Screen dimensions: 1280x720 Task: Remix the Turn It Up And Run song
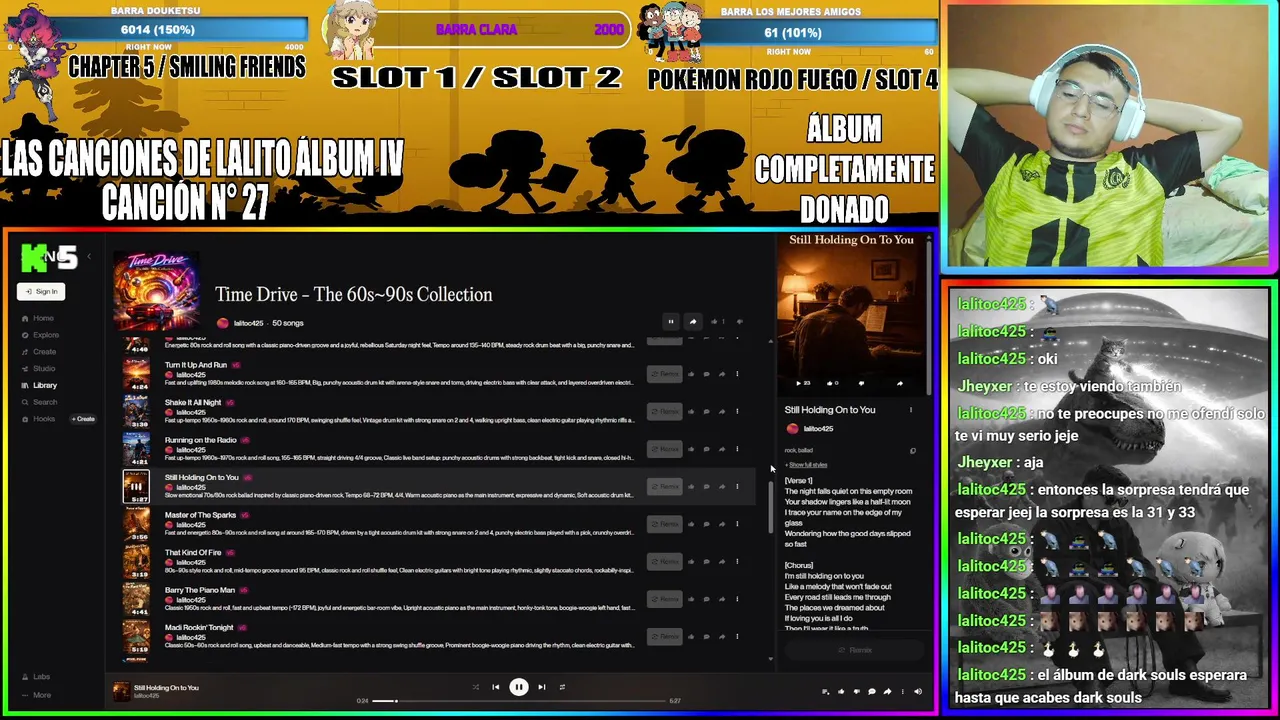click(664, 374)
